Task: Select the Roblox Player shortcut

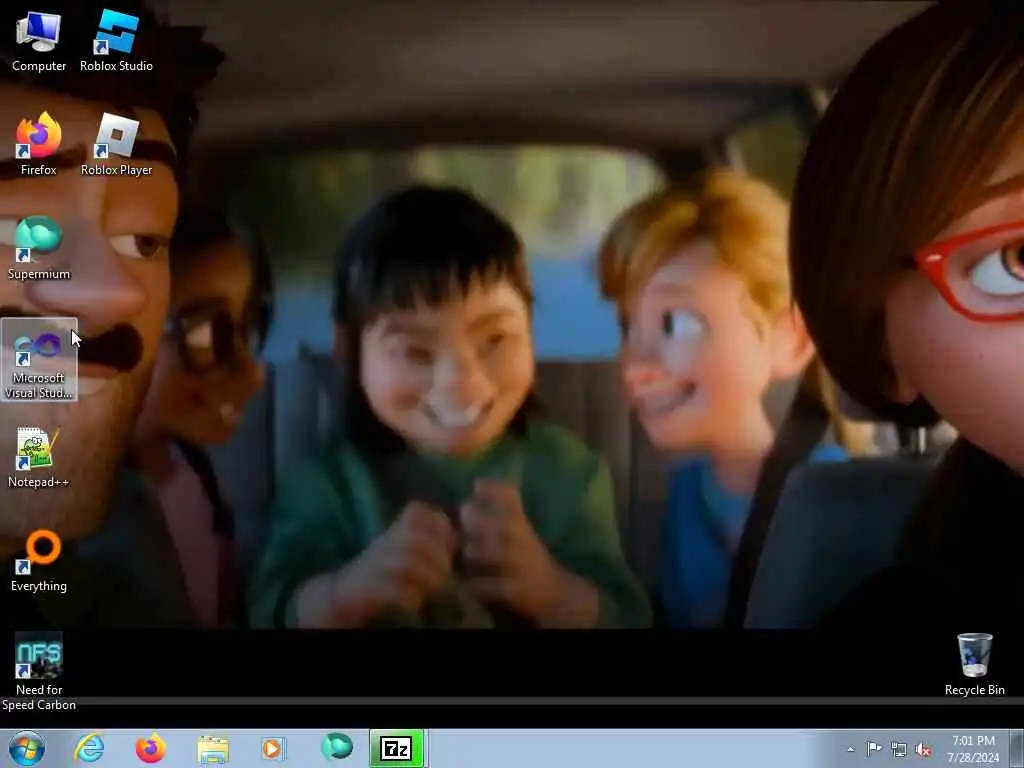Action: (x=116, y=145)
